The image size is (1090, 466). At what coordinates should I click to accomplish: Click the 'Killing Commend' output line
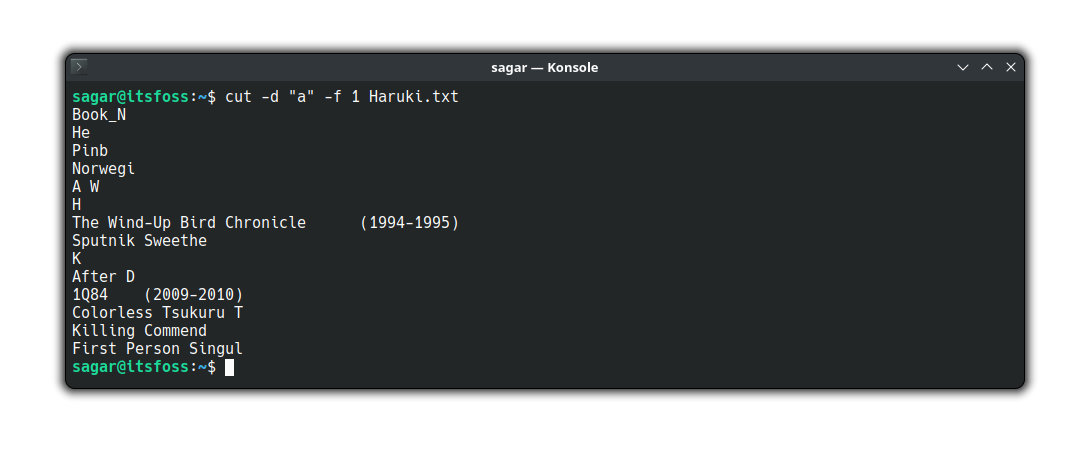[x=139, y=331]
